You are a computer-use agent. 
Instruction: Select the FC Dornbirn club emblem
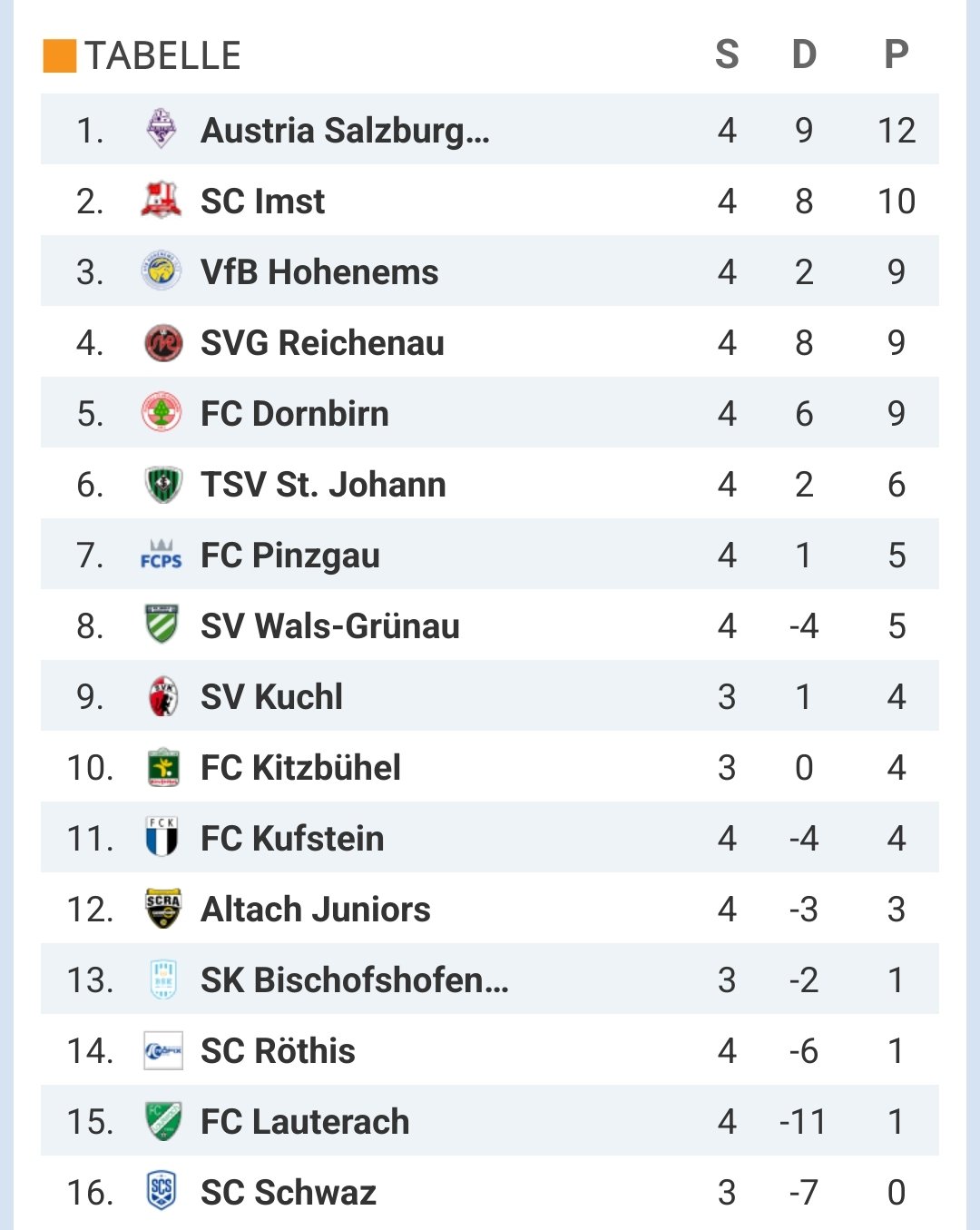(x=162, y=413)
